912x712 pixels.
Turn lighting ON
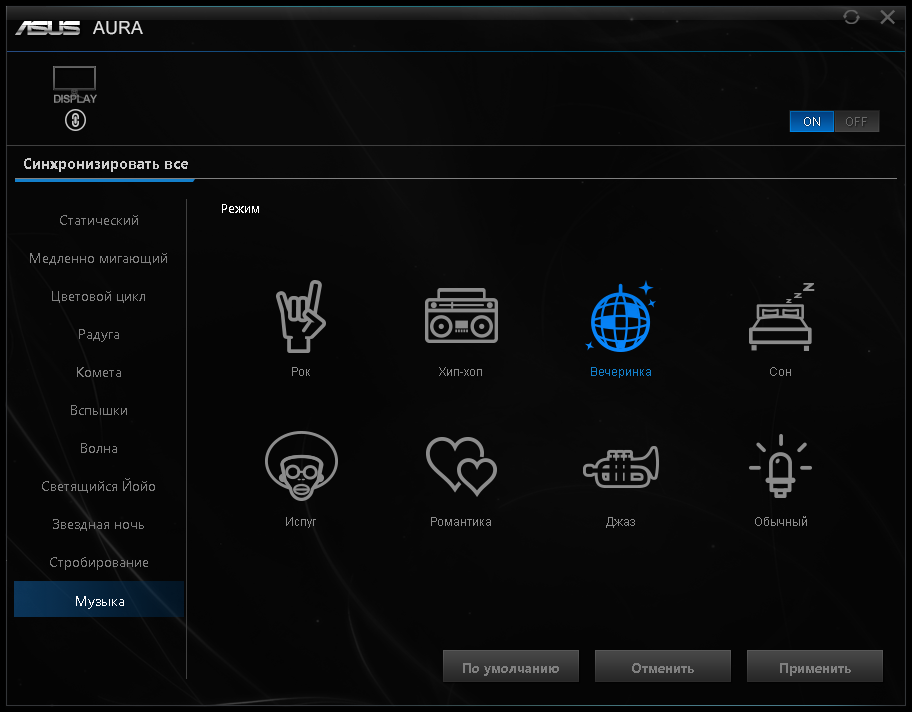(811, 122)
